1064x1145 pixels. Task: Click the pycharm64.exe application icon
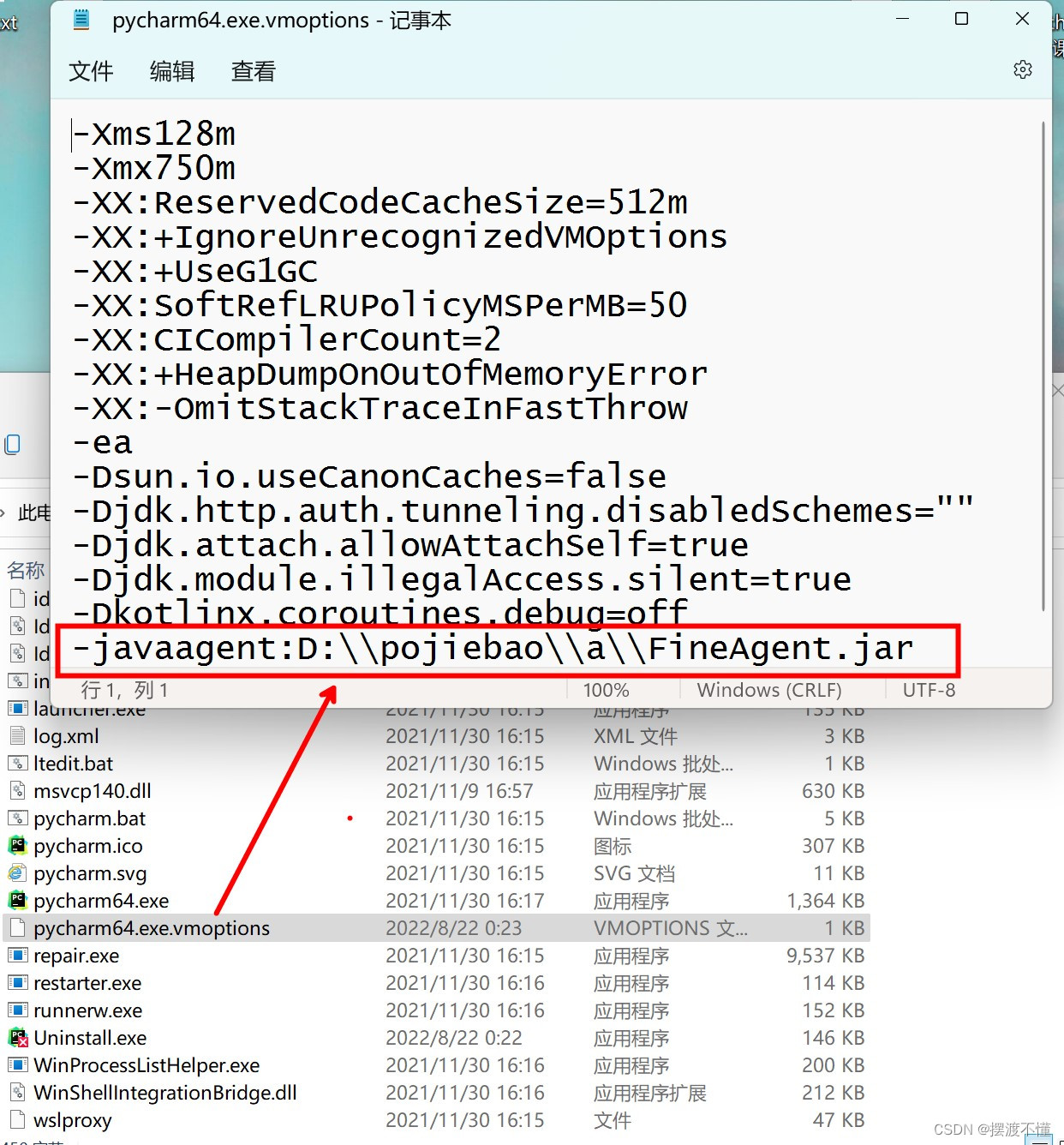tap(18, 901)
